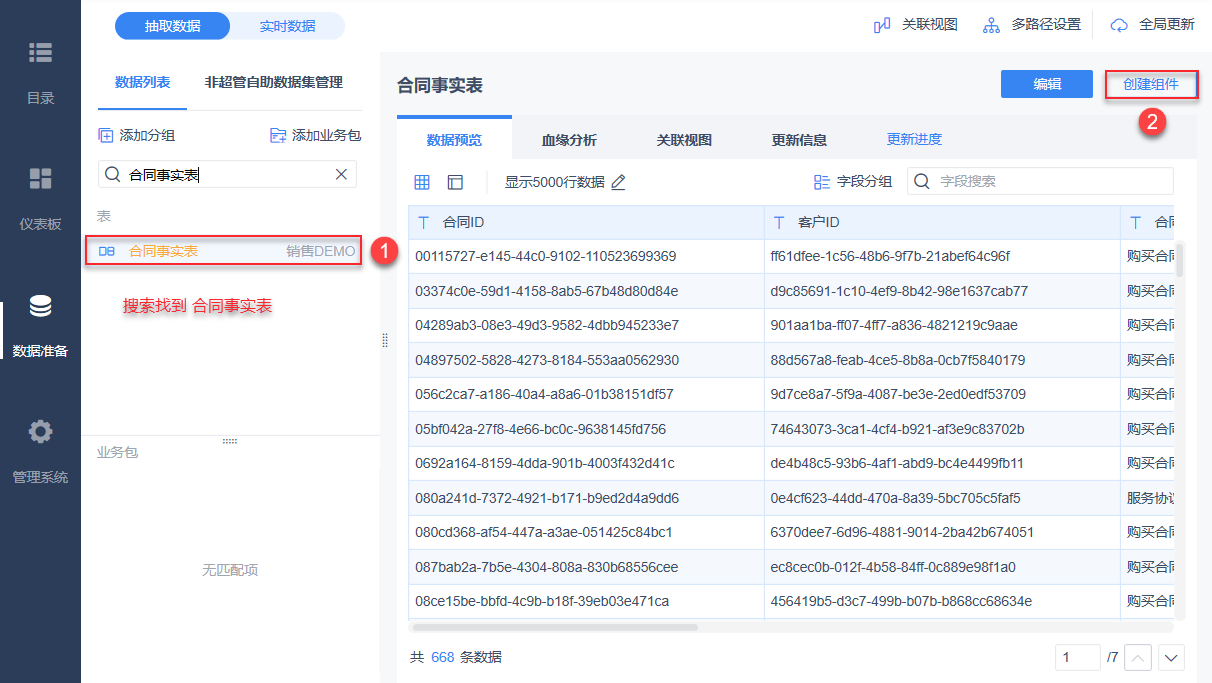The width and height of the screenshot is (1212, 683).
Task: Open the 仪表板 dashboard section
Action: click(x=40, y=198)
